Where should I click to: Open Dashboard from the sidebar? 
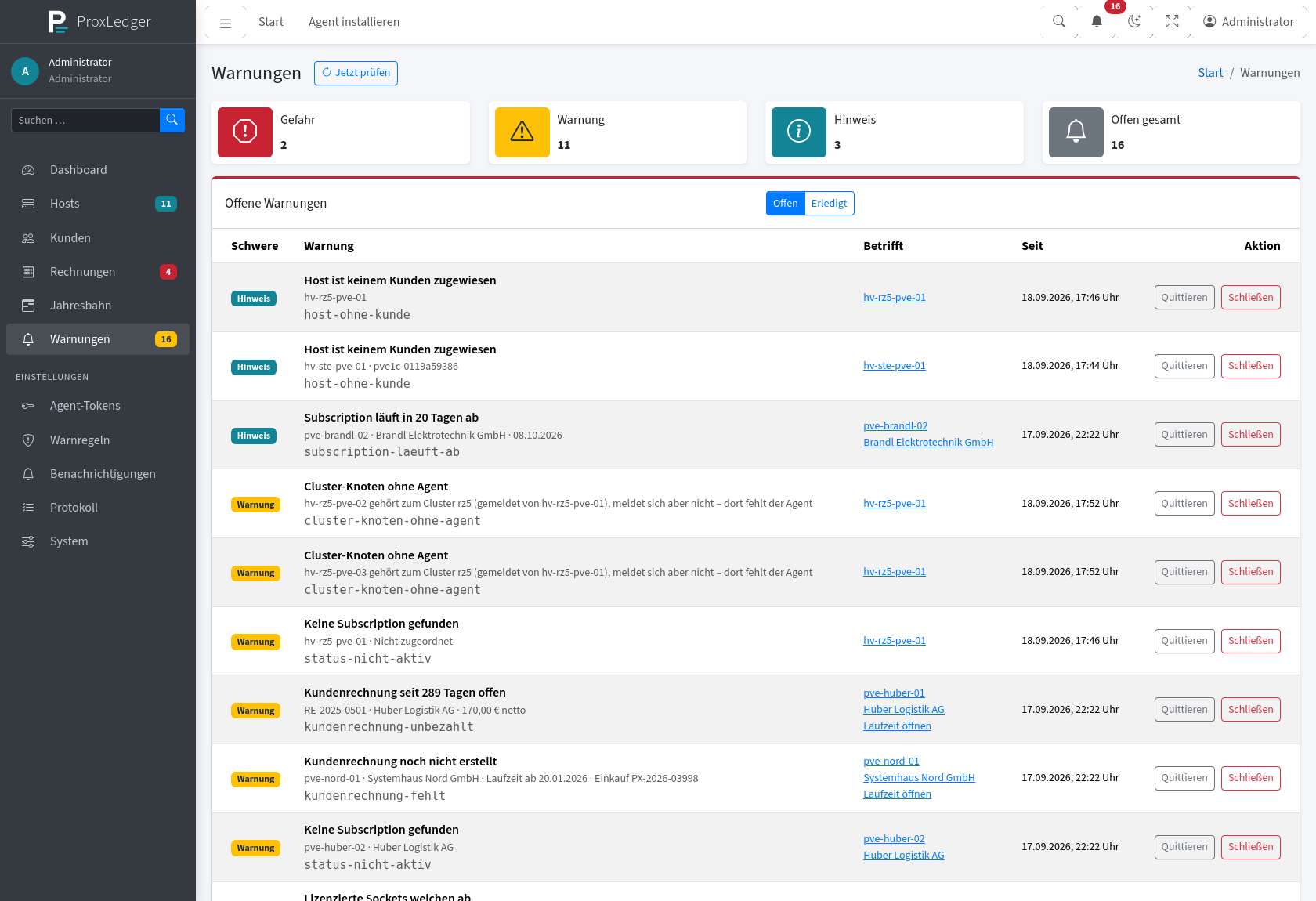click(x=98, y=170)
